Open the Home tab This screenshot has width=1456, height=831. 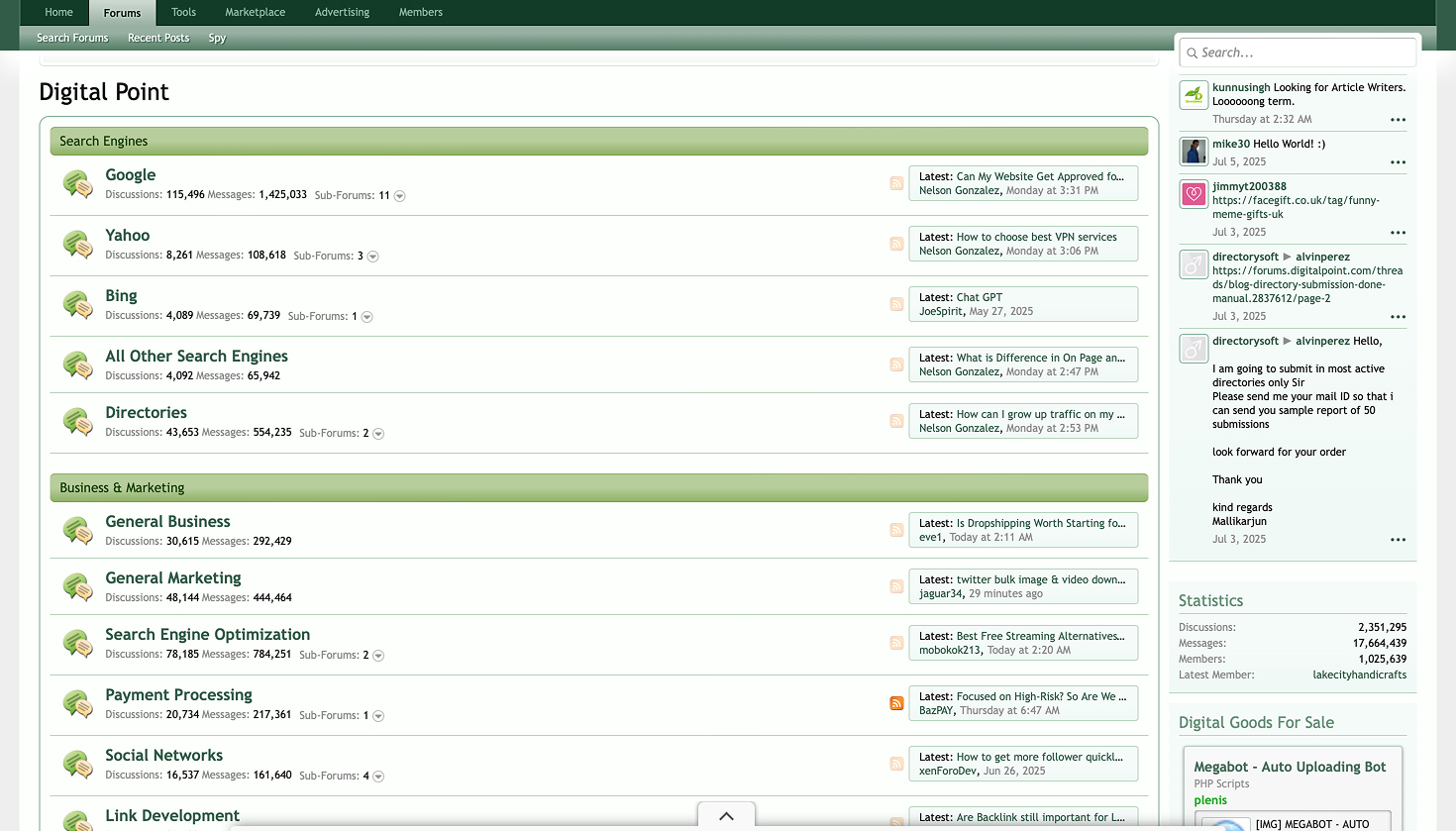click(x=58, y=13)
